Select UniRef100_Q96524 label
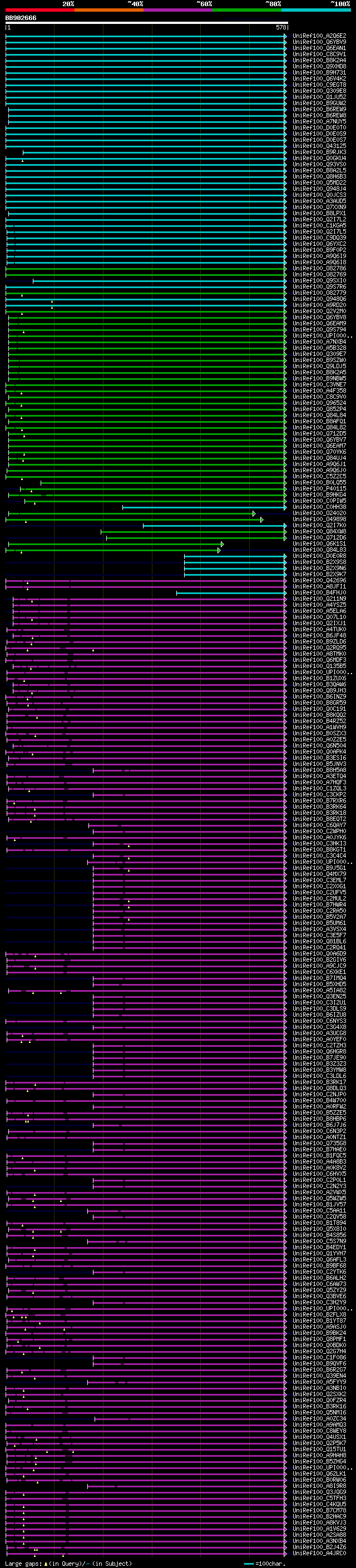Image resolution: width=356 pixels, height=1568 pixels. [x=319, y=403]
